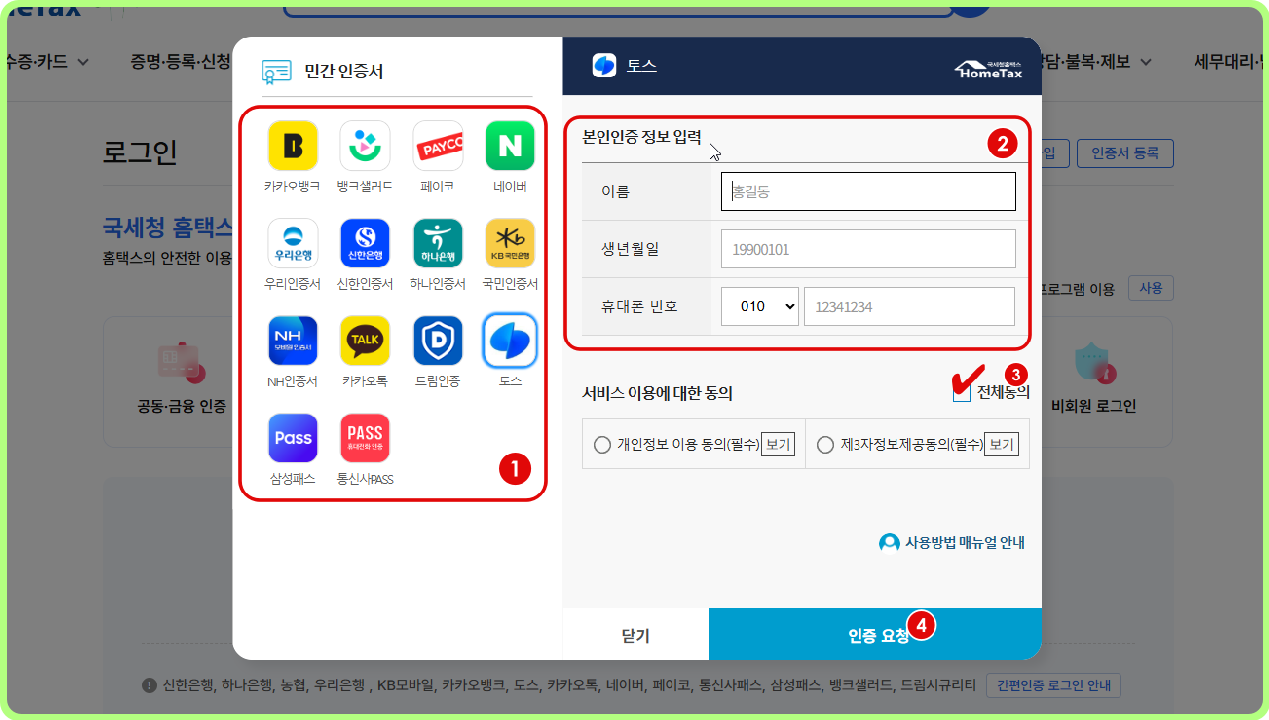Viewport: 1269px width, 720px height.
Task: Choose the 뱅크샐러드 certificate icon
Action: pos(364,146)
